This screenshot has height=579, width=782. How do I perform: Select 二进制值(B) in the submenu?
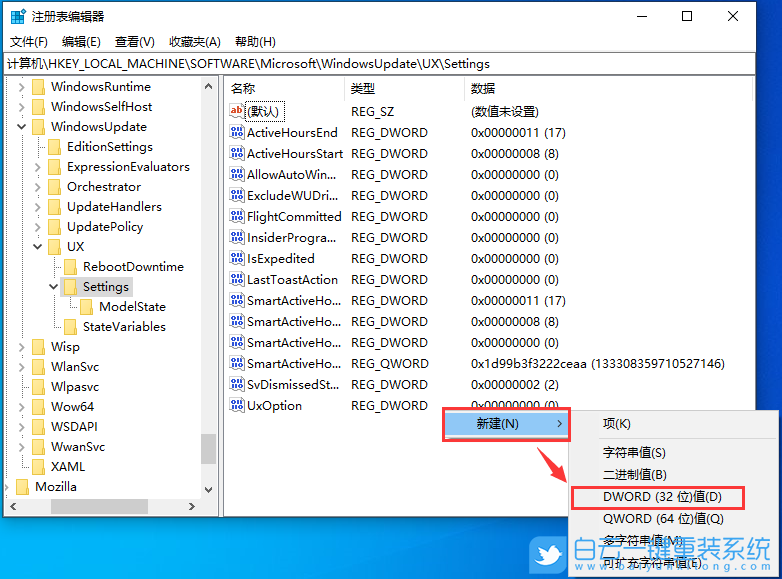[x=634, y=474]
